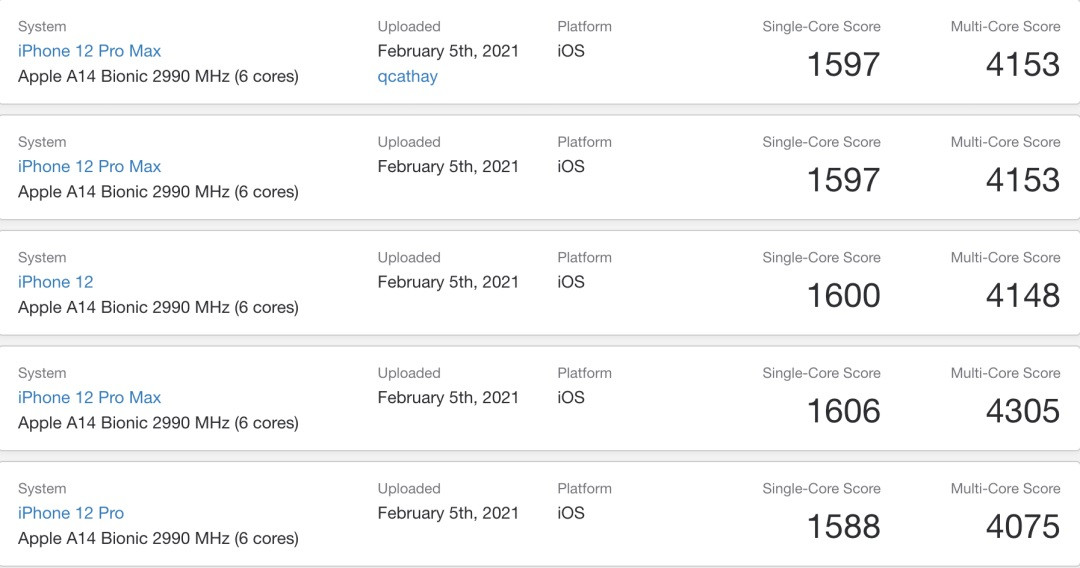Open second card's iPhone 12 Pro Max link

[89, 166]
